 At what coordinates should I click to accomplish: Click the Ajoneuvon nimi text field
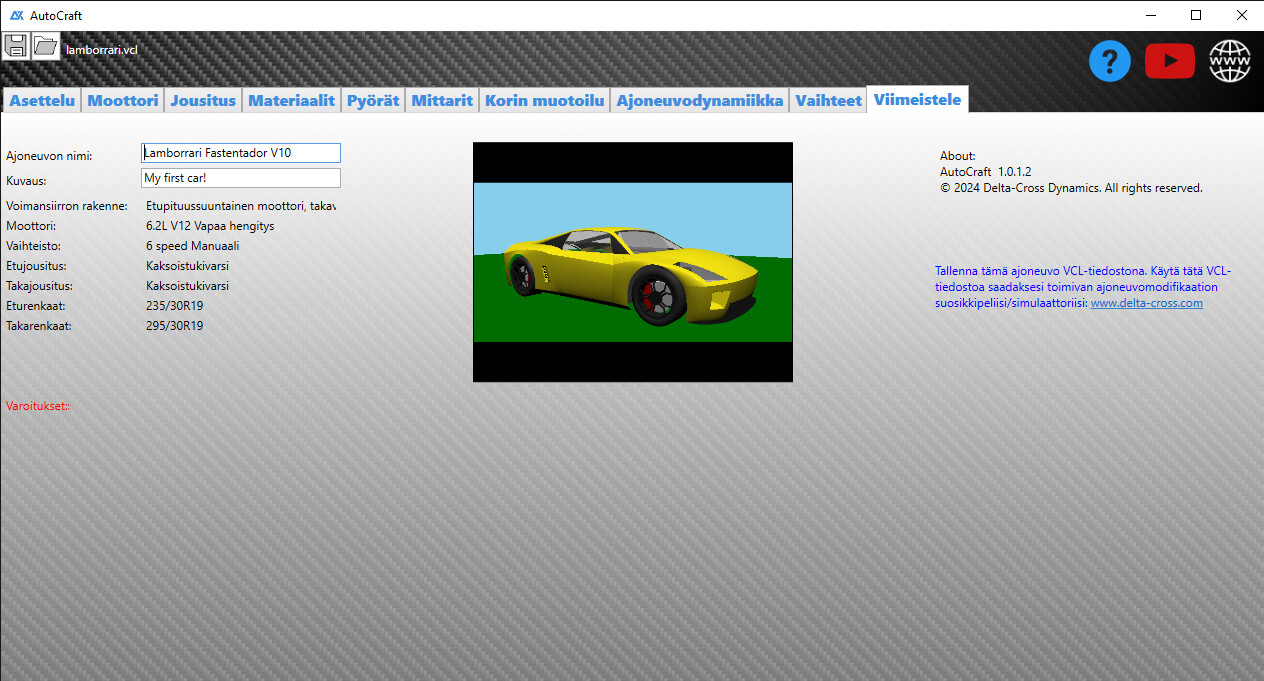(240, 153)
